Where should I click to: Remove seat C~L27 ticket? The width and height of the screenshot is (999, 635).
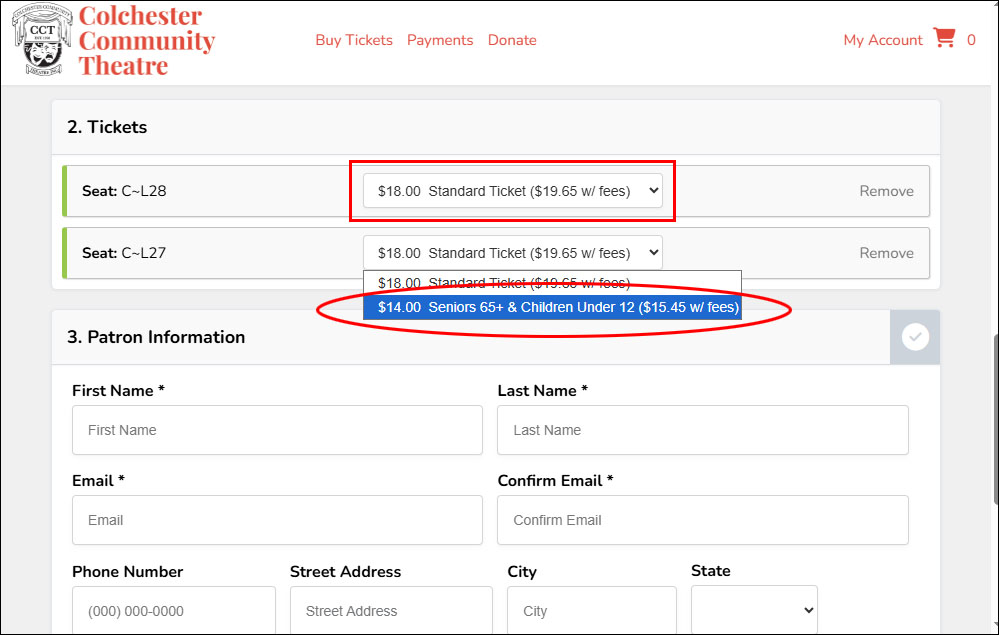pos(886,253)
